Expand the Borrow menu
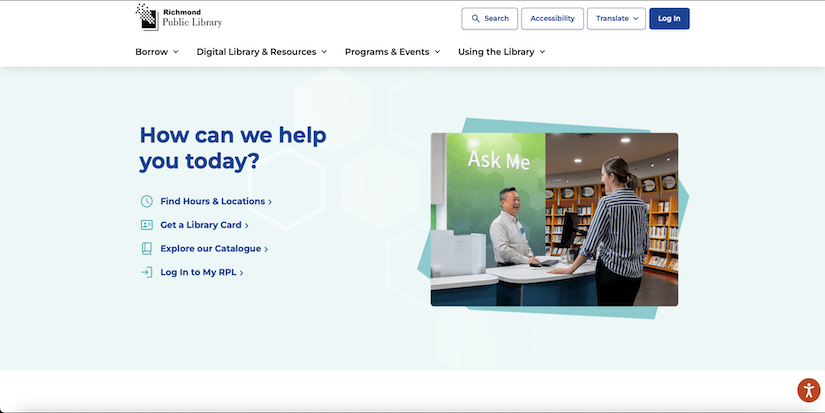The image size is (825, 413). point(157,52)
